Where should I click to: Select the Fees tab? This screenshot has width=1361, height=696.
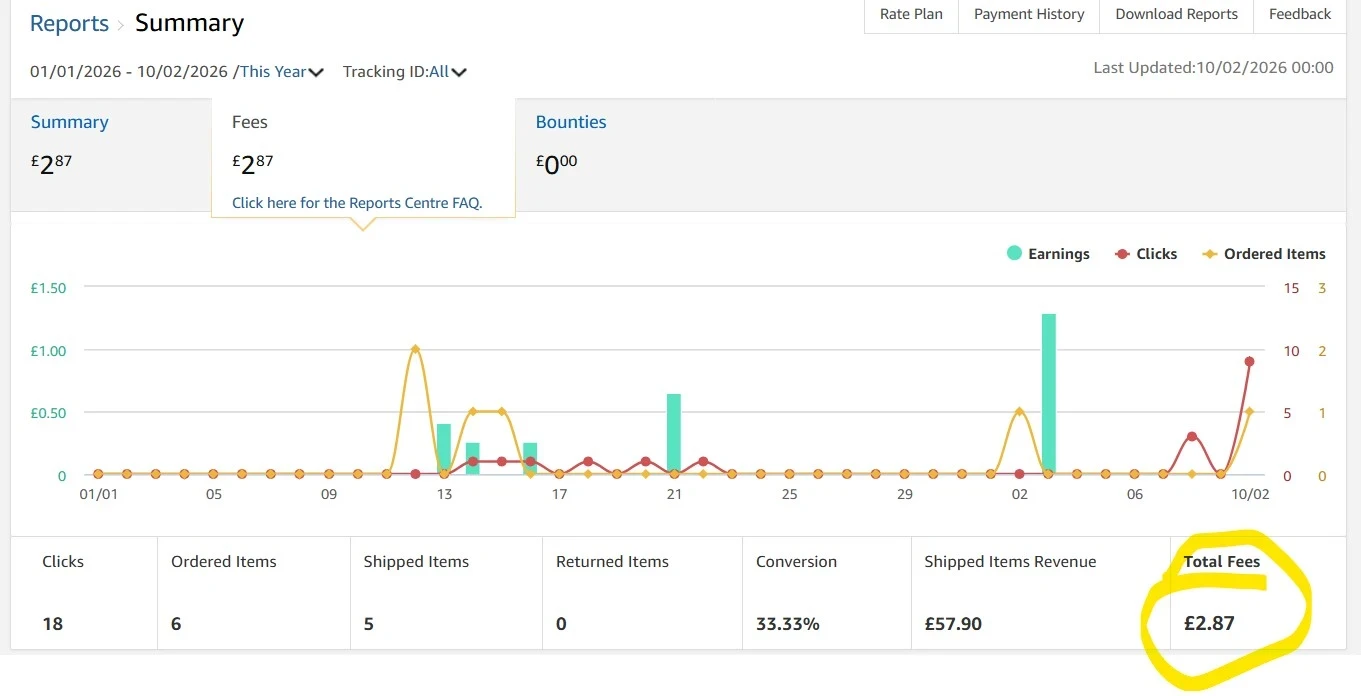(x=250, y=122)
